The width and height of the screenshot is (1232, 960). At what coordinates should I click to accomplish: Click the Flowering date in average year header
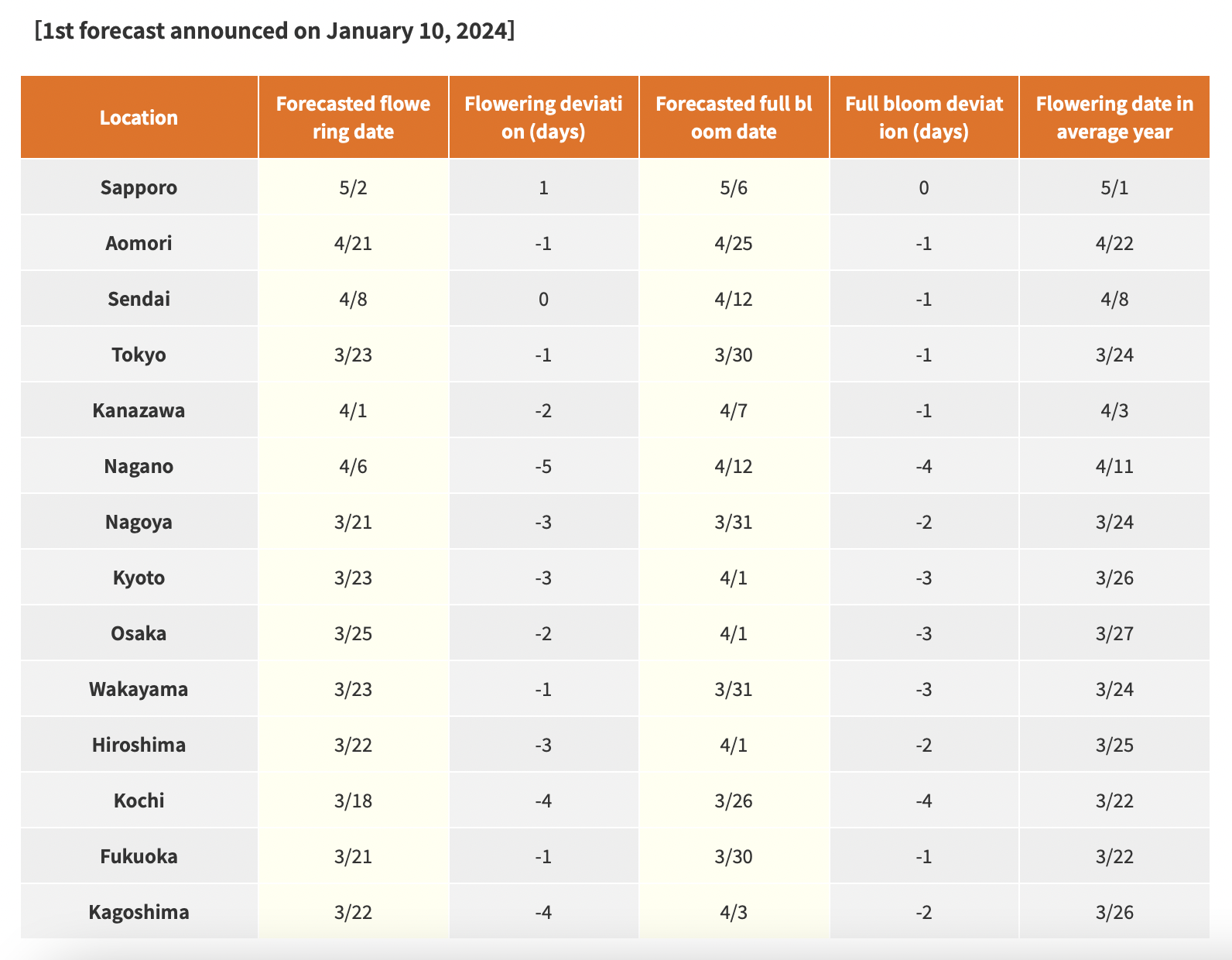point(1114,118)
